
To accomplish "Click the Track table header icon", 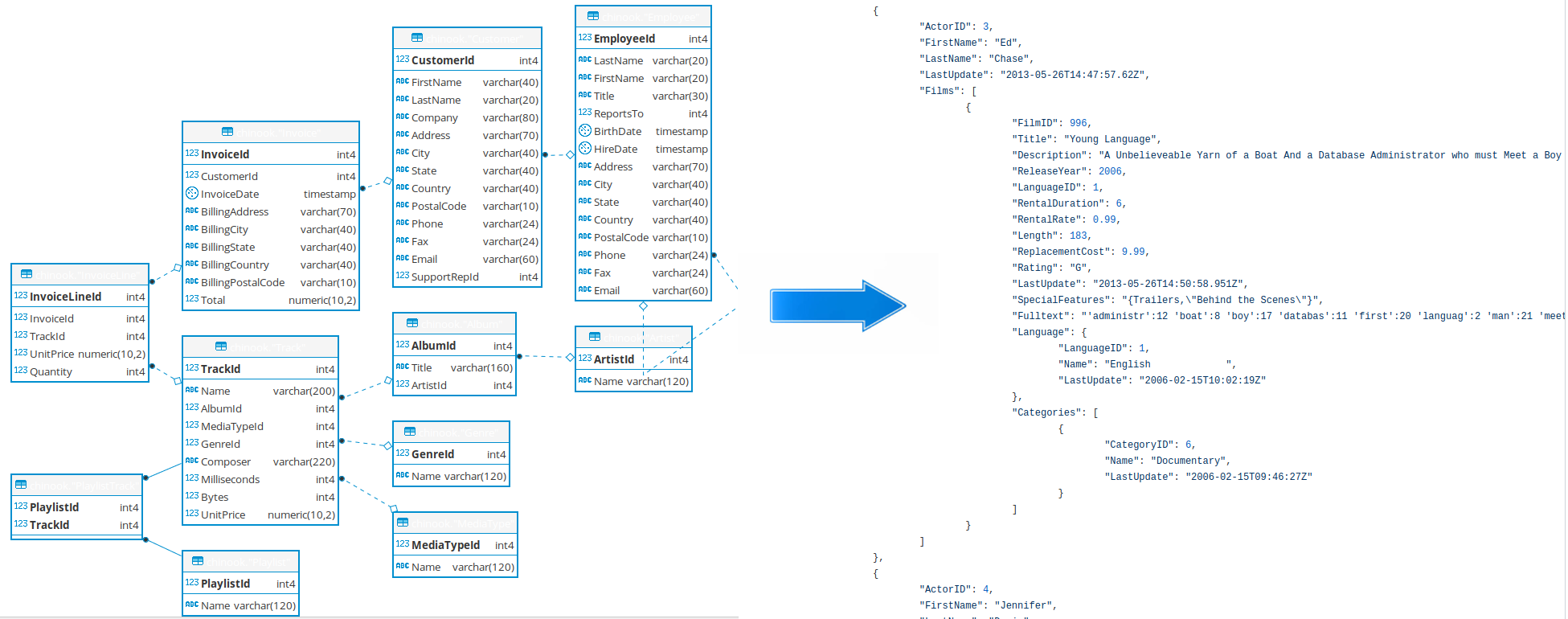I will pos(221,346).
